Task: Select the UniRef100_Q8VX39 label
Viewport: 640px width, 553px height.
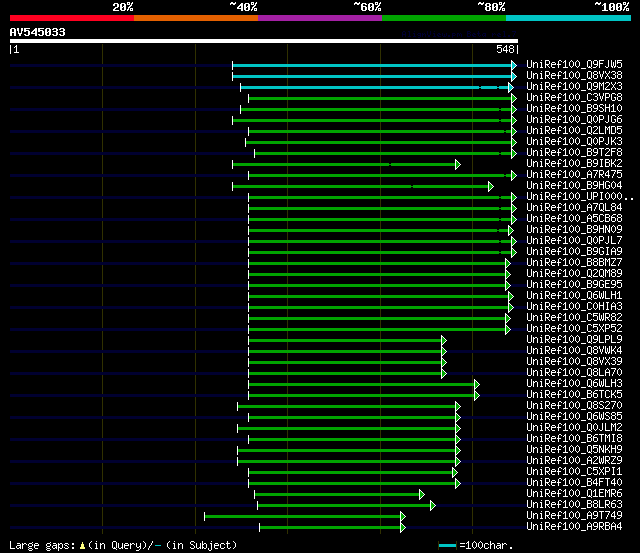Action: point(574,362)
